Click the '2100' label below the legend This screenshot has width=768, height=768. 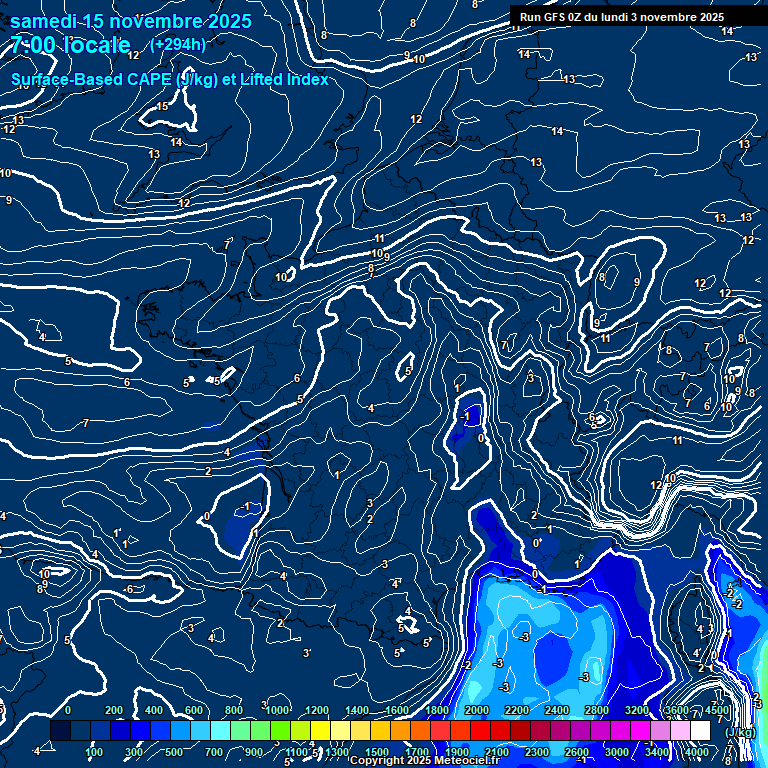497,752
